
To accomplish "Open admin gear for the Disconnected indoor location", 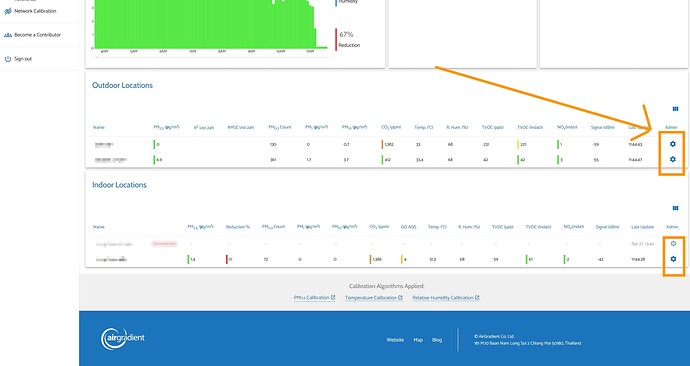I will pyautogui.click(x=673, y=243).
